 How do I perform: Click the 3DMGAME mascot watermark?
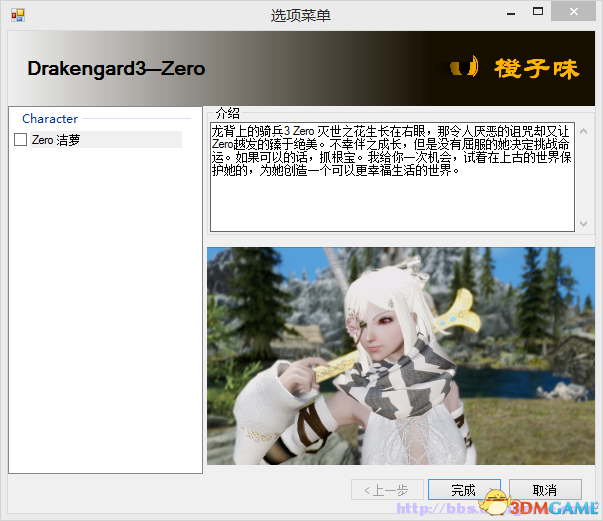pos(496,502)
